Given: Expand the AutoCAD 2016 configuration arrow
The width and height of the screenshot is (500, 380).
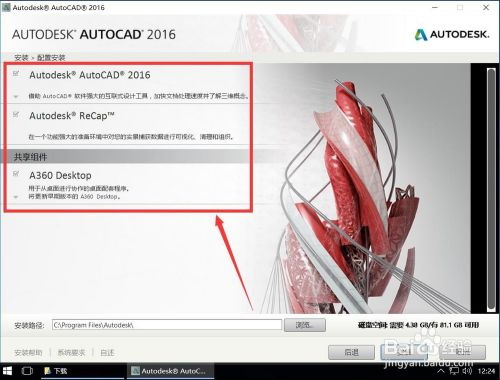Looking at the screenshot, I should 16,97.
